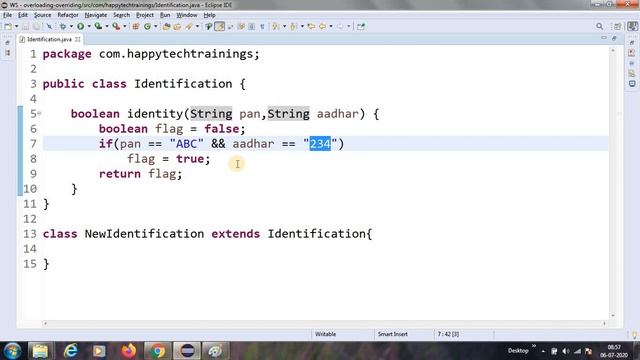640x360 pixels.
Task: Open the Coverage dropdown arrow
Action: click(x=107, y=27)
